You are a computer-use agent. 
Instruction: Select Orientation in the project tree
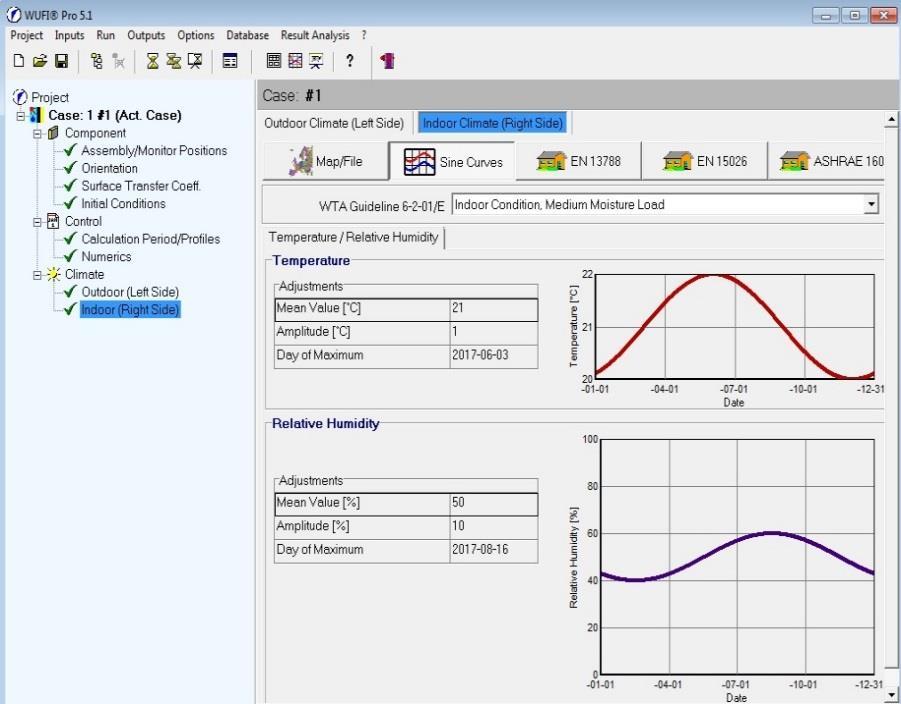click(109, 168)
